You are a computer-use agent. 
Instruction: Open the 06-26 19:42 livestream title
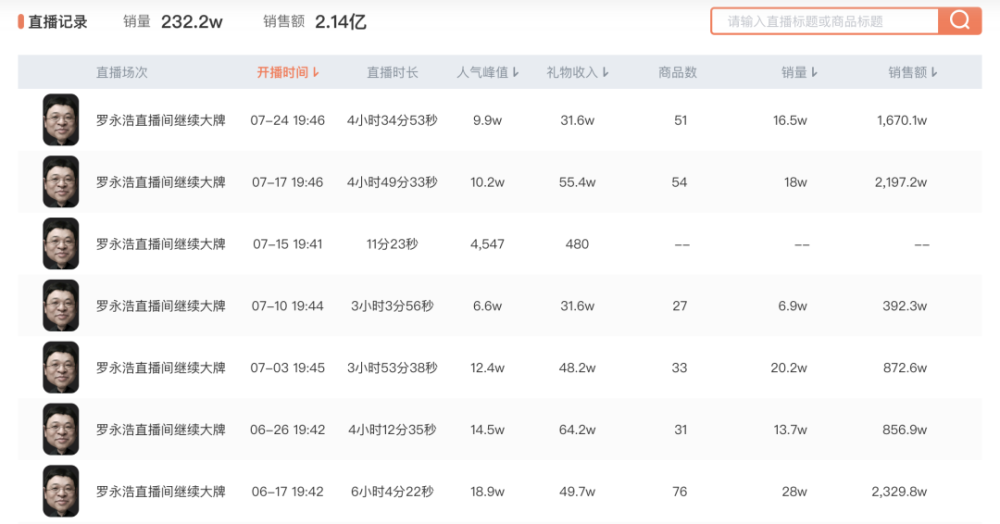pos(161,430)
